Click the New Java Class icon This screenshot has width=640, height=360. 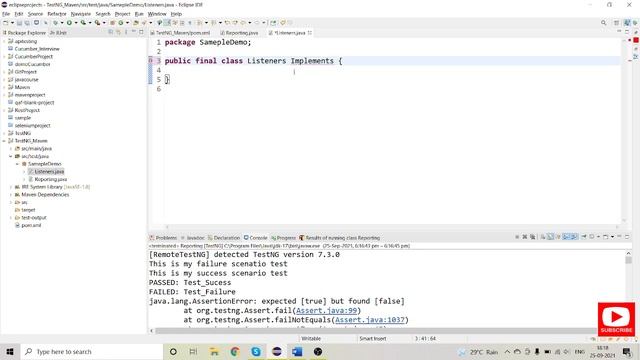[x=121, y=23]
